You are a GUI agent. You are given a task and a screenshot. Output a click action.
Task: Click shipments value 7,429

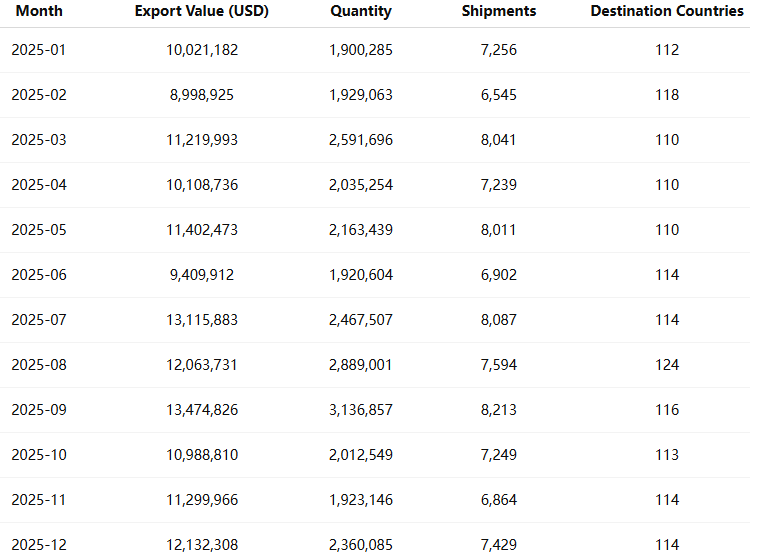tap(499, 545)
